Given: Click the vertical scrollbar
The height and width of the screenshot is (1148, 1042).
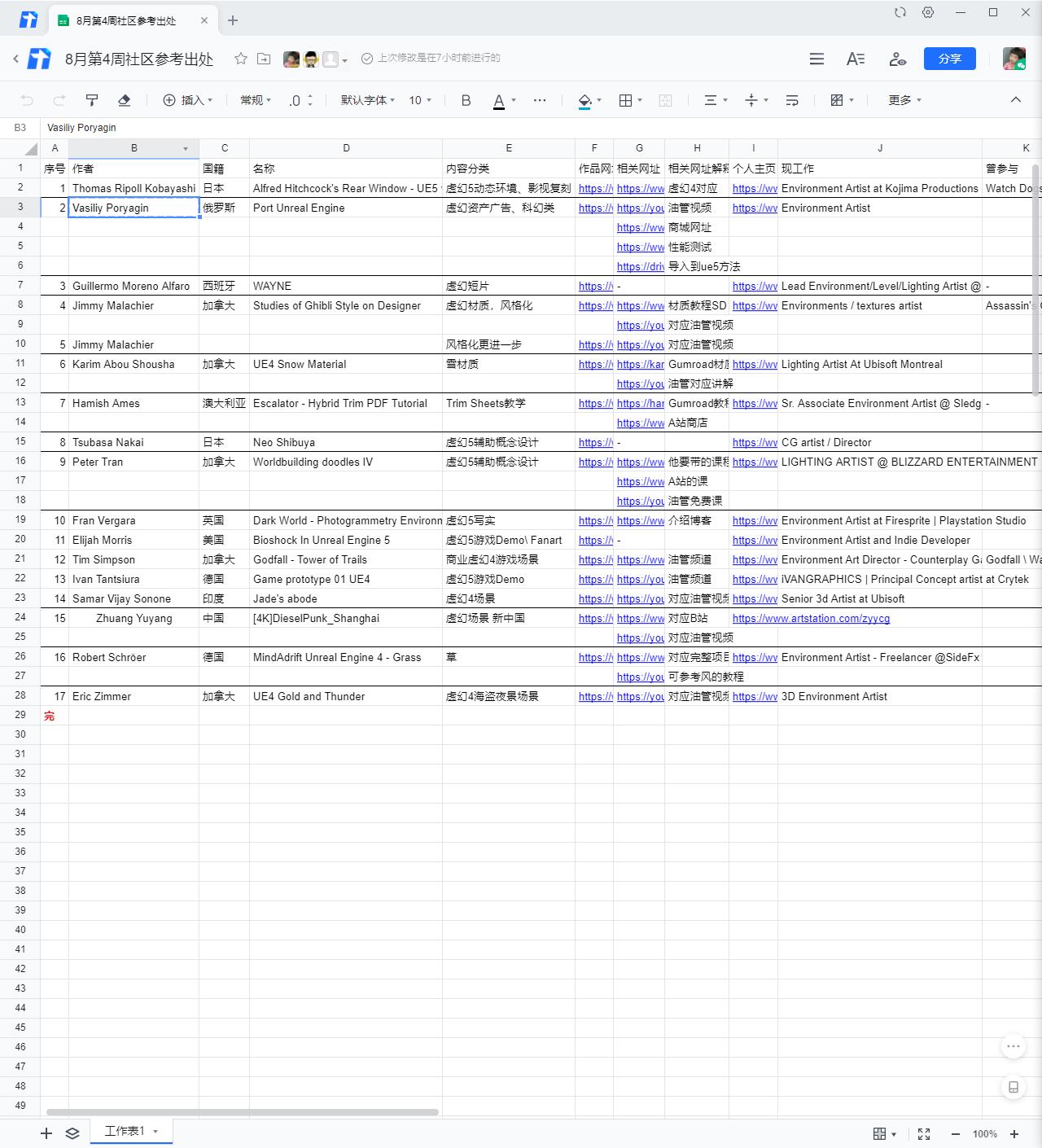Looking at the screenshot, I should click(x=1035, y=279).
